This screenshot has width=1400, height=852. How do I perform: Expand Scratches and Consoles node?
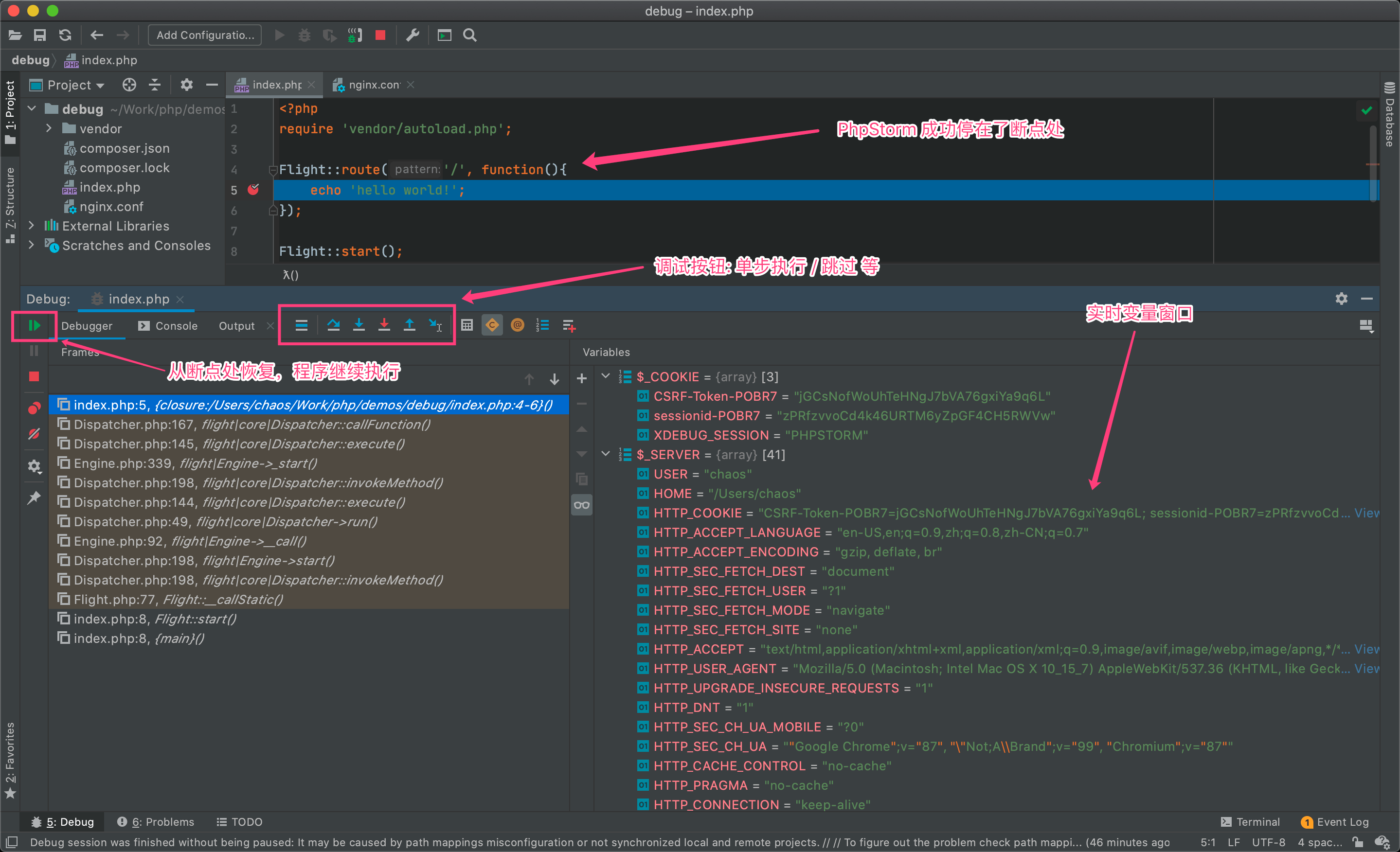click(32, 245)
